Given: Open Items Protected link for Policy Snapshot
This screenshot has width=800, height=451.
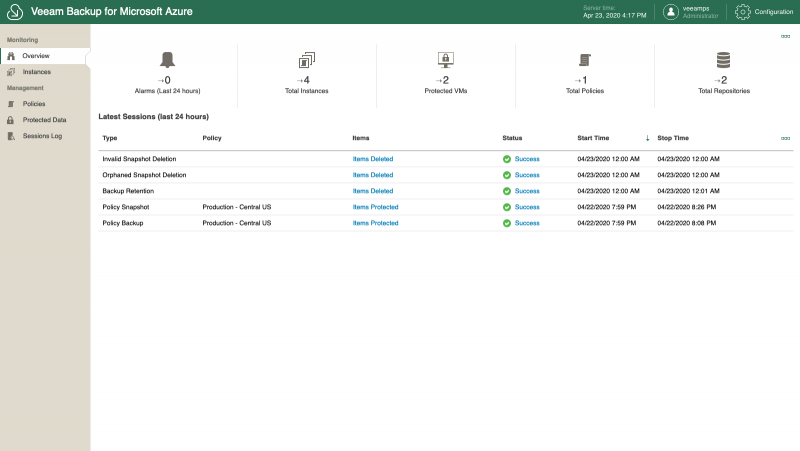Looking at the screenshot, I should 375,207.
